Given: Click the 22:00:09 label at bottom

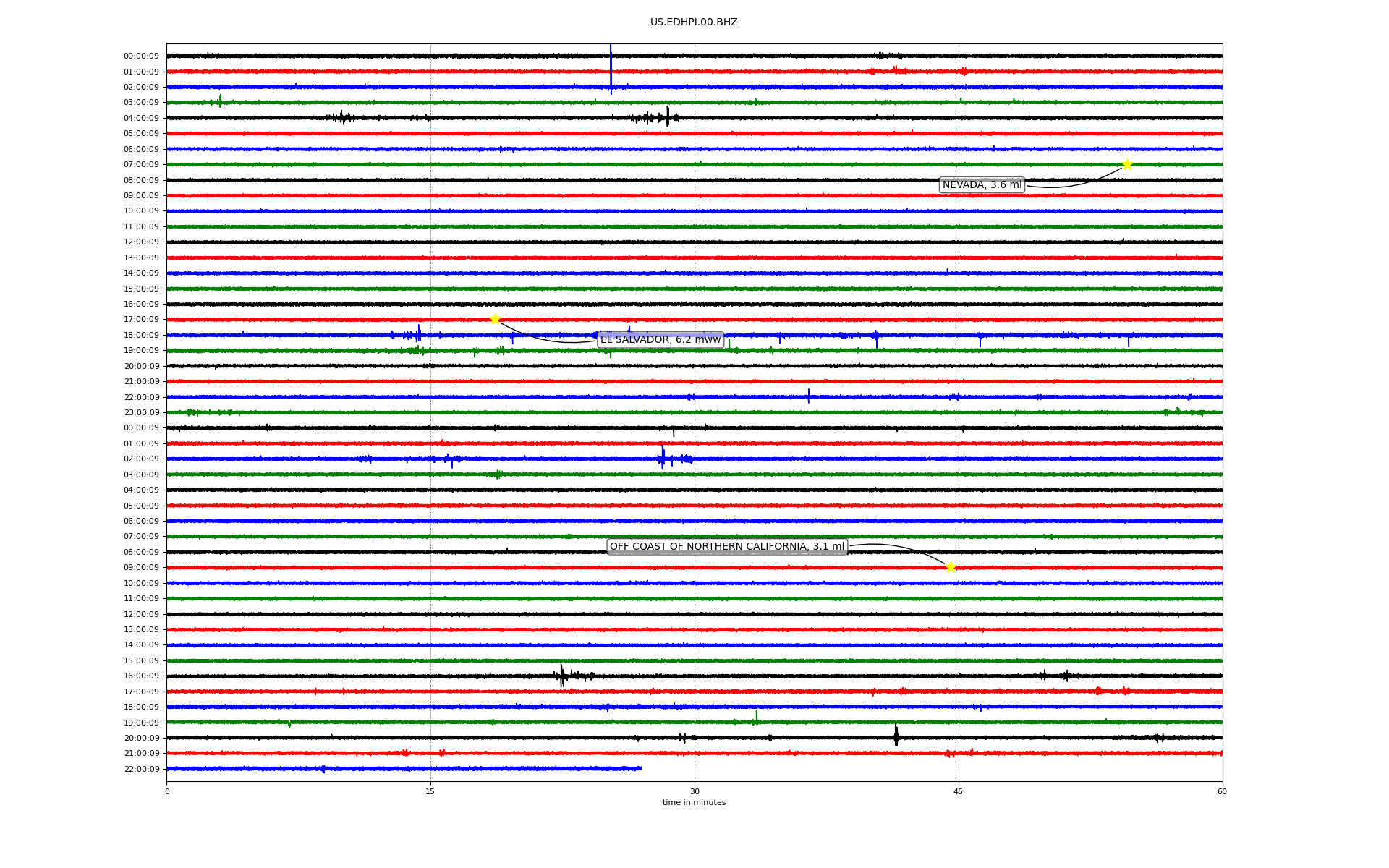Looking at the screenshot, I should coord(141,769).
